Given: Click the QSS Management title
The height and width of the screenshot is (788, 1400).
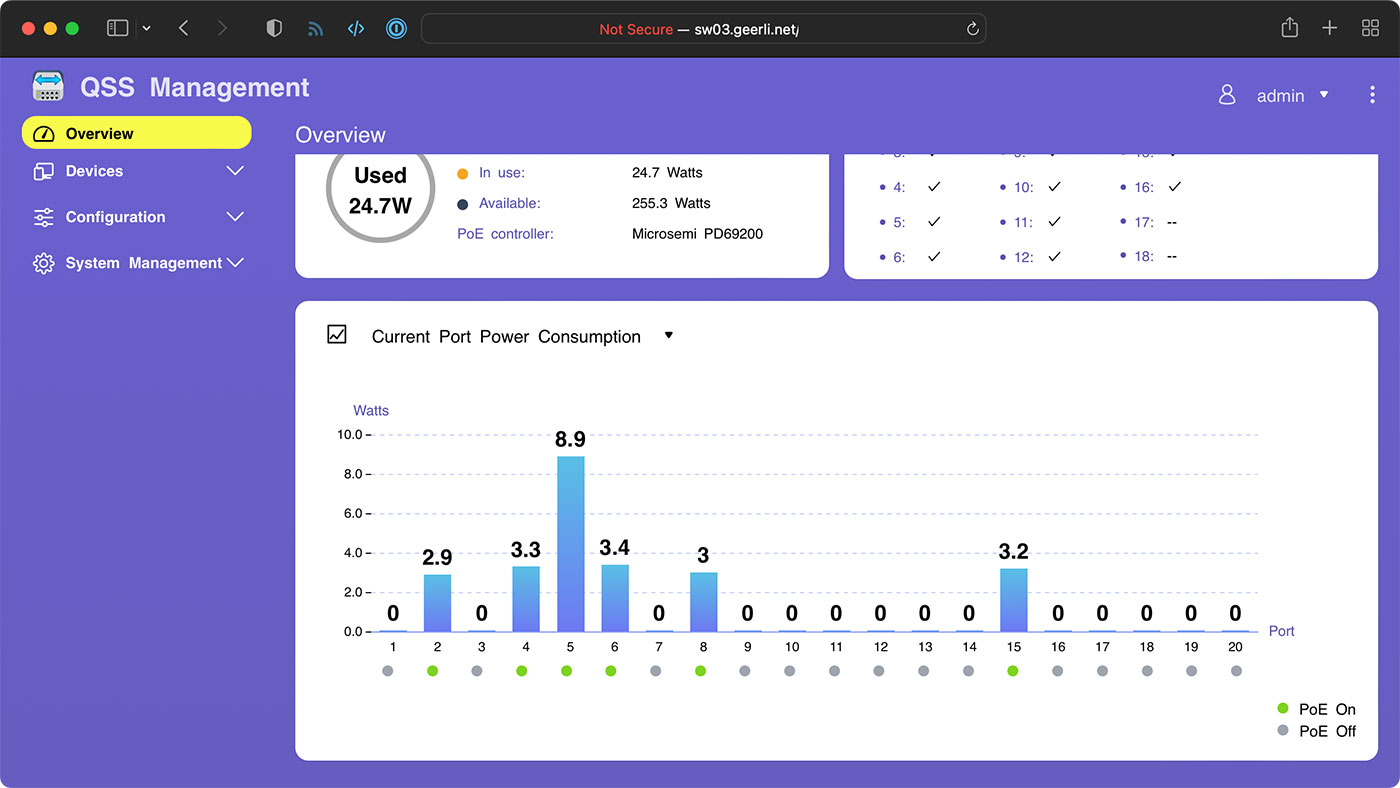Looking at the screenshot, I should click(x=195, y=87).
